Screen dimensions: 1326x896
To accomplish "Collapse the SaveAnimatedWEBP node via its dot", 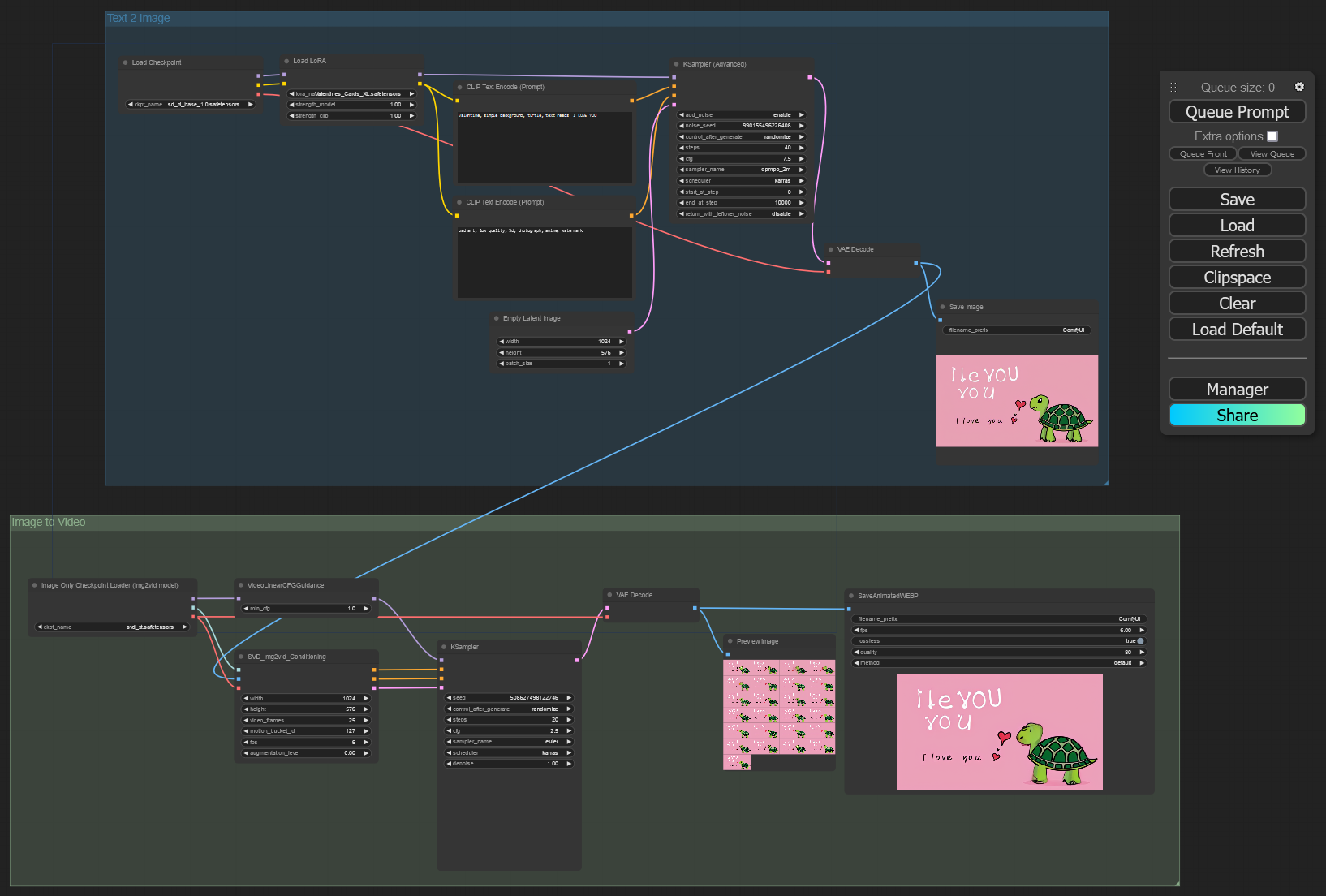I will tap(851, 596).
